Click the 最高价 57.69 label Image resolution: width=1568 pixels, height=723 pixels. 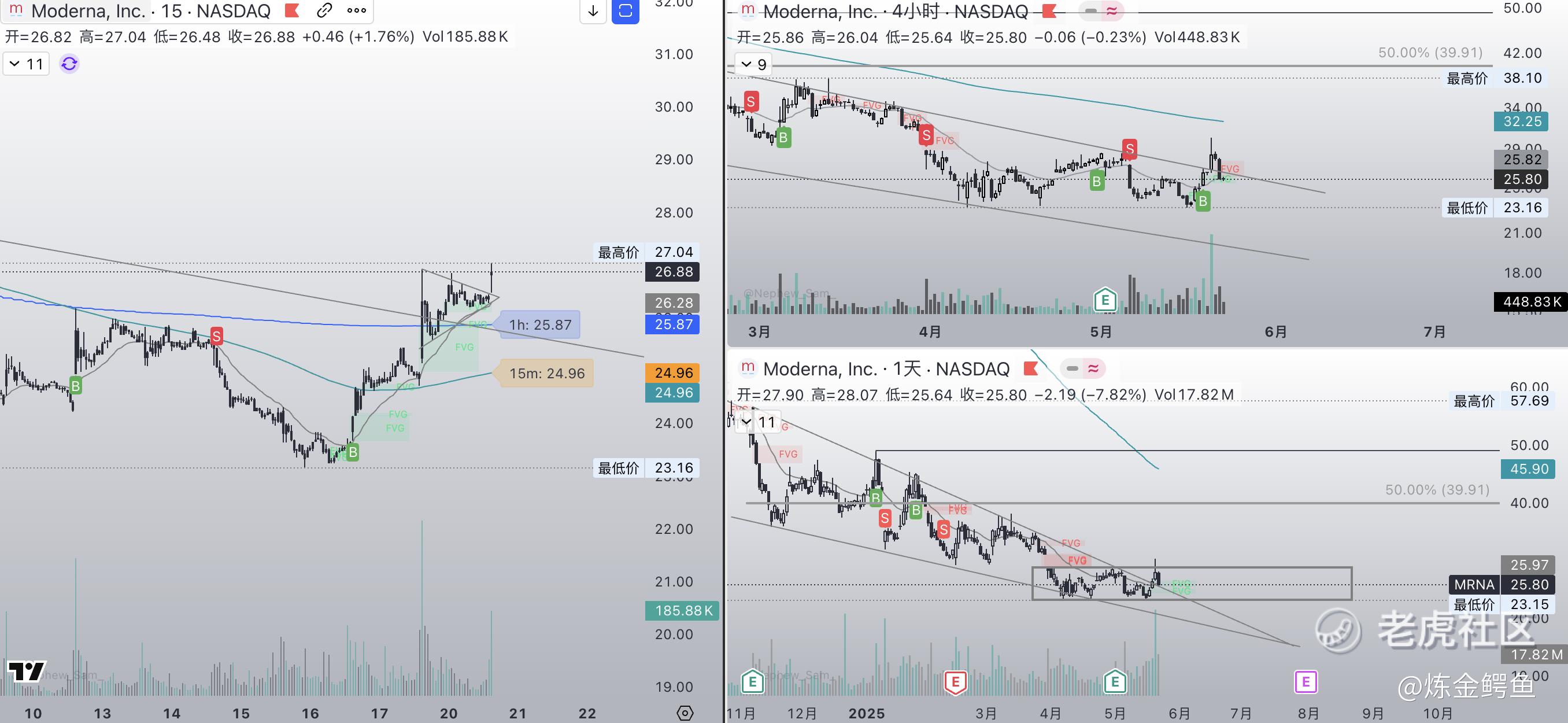click(x=1502, y=401)
